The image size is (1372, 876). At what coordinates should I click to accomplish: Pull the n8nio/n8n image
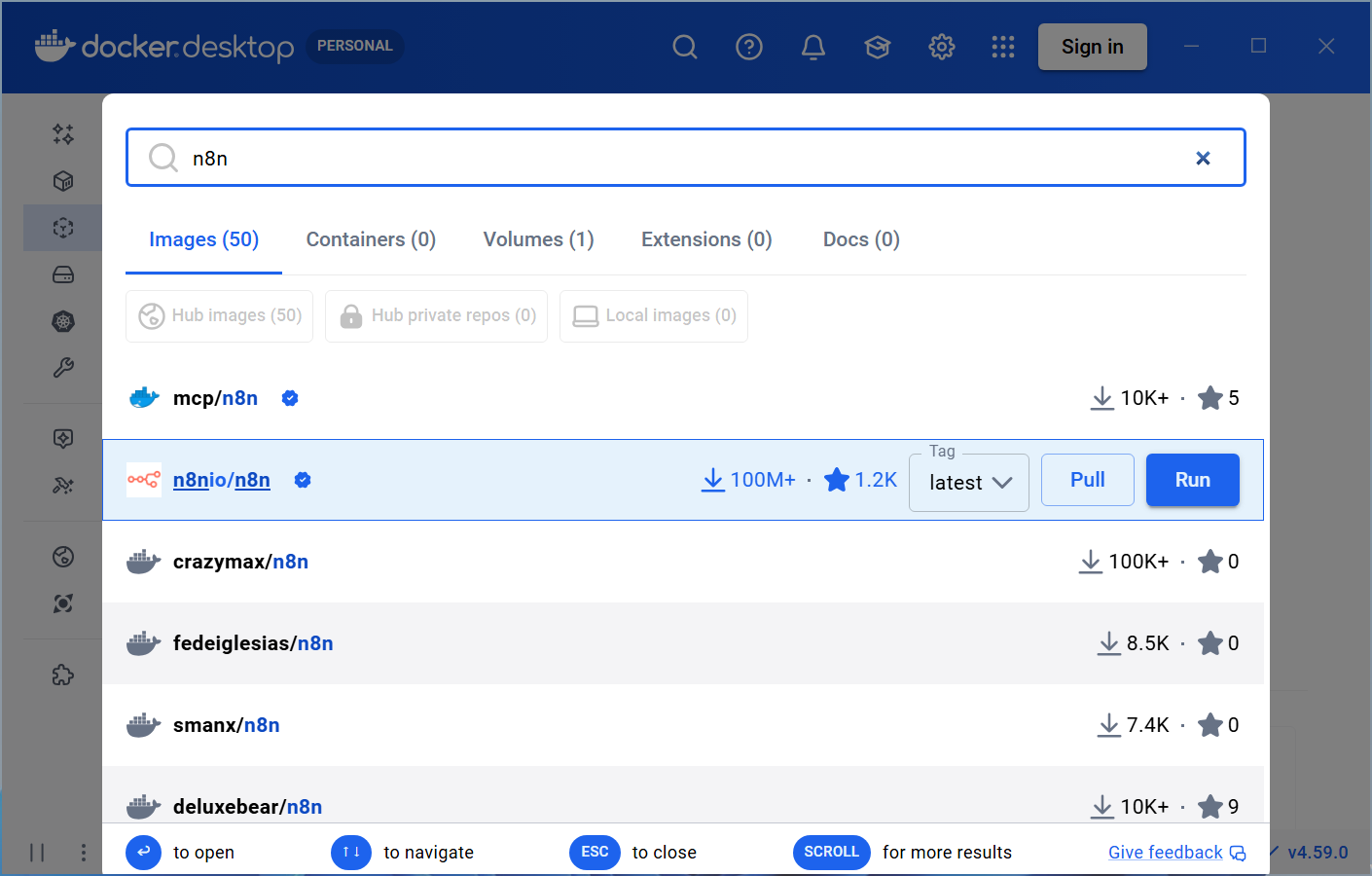[x=1087, y=479]
